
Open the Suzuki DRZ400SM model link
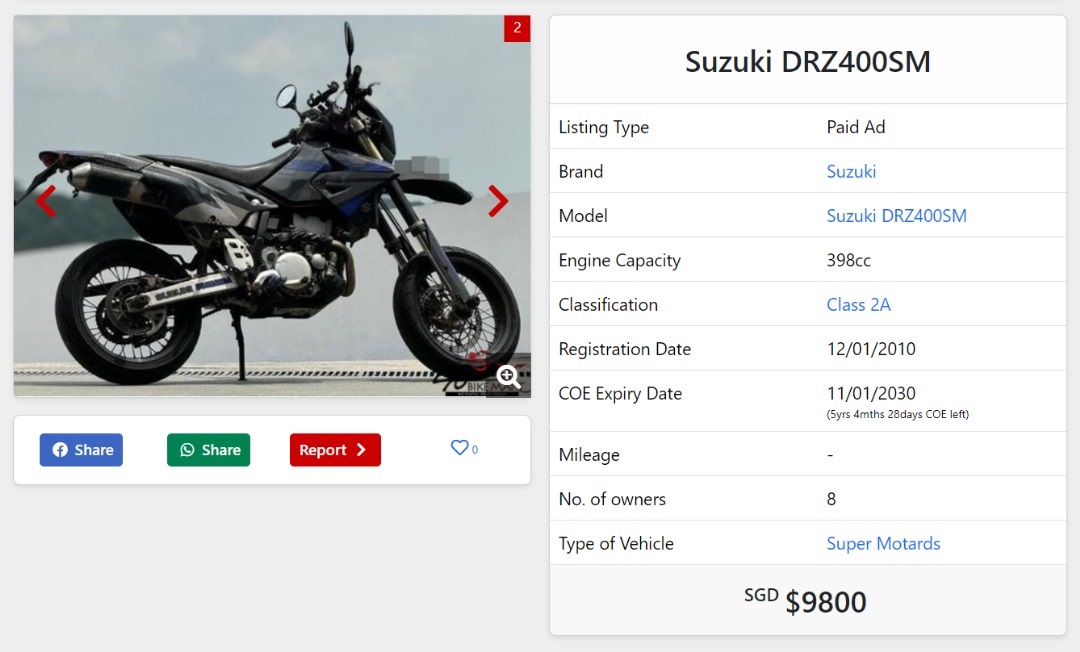click(896, 216)
